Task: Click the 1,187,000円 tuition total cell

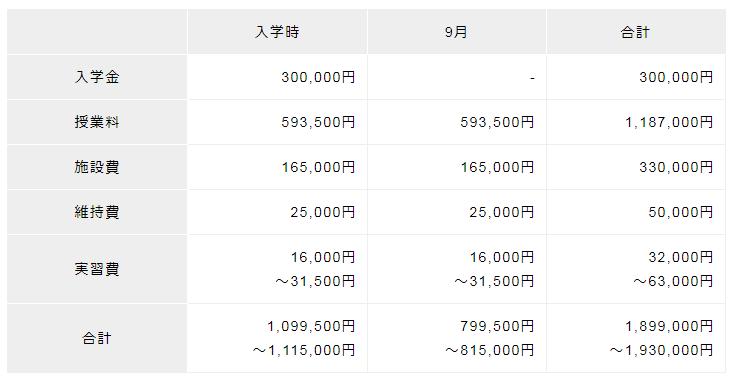Action: tap(636, 122)
